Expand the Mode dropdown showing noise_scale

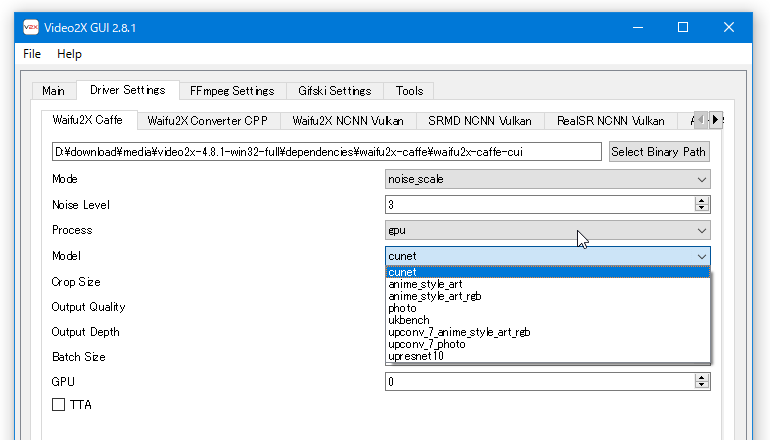tap(548, 179)
